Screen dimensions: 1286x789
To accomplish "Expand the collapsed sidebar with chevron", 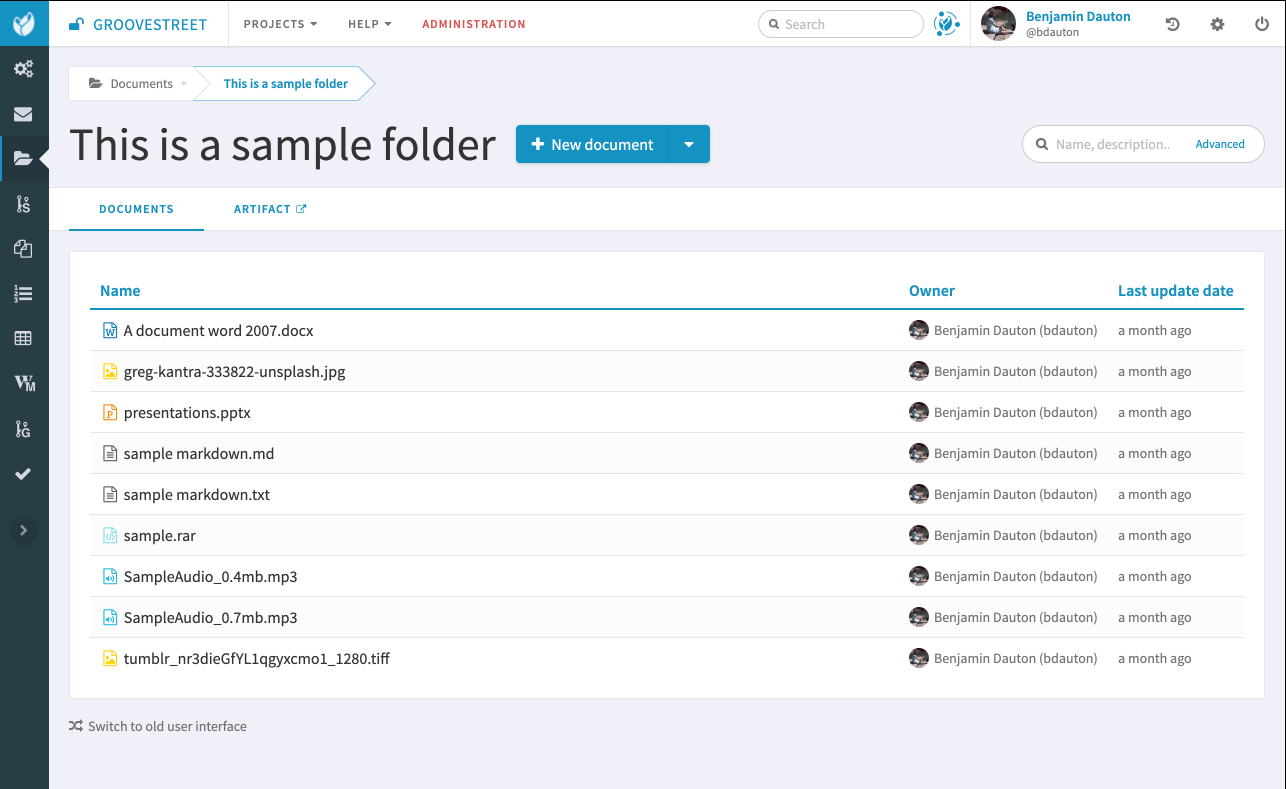I will coord(24,531).
